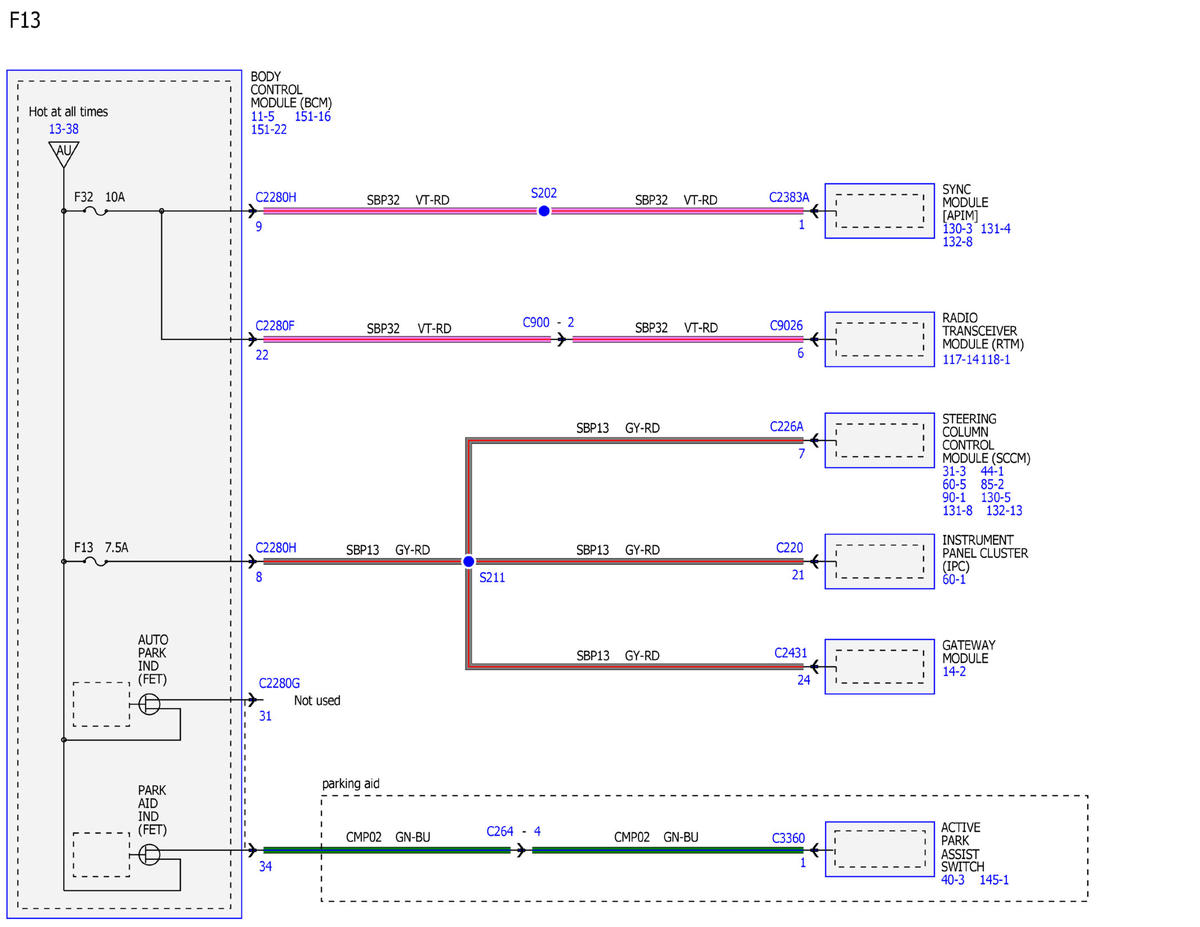The width and height of the screenshot is (1200, 927).
Task: Open connector C2431 link
Action: [790, 653]
